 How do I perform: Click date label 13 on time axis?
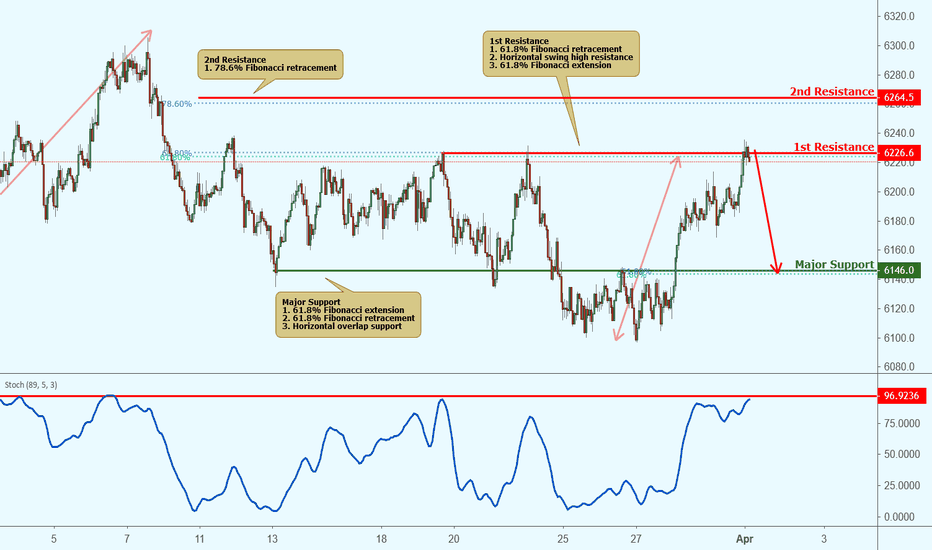(272, 539)
